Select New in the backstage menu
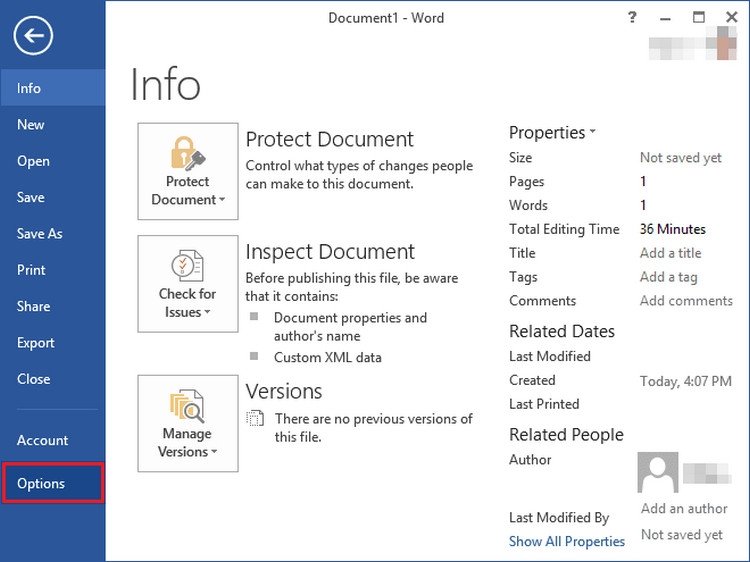The width and height of the screenshot is (750, 562). tap(53, 124)
